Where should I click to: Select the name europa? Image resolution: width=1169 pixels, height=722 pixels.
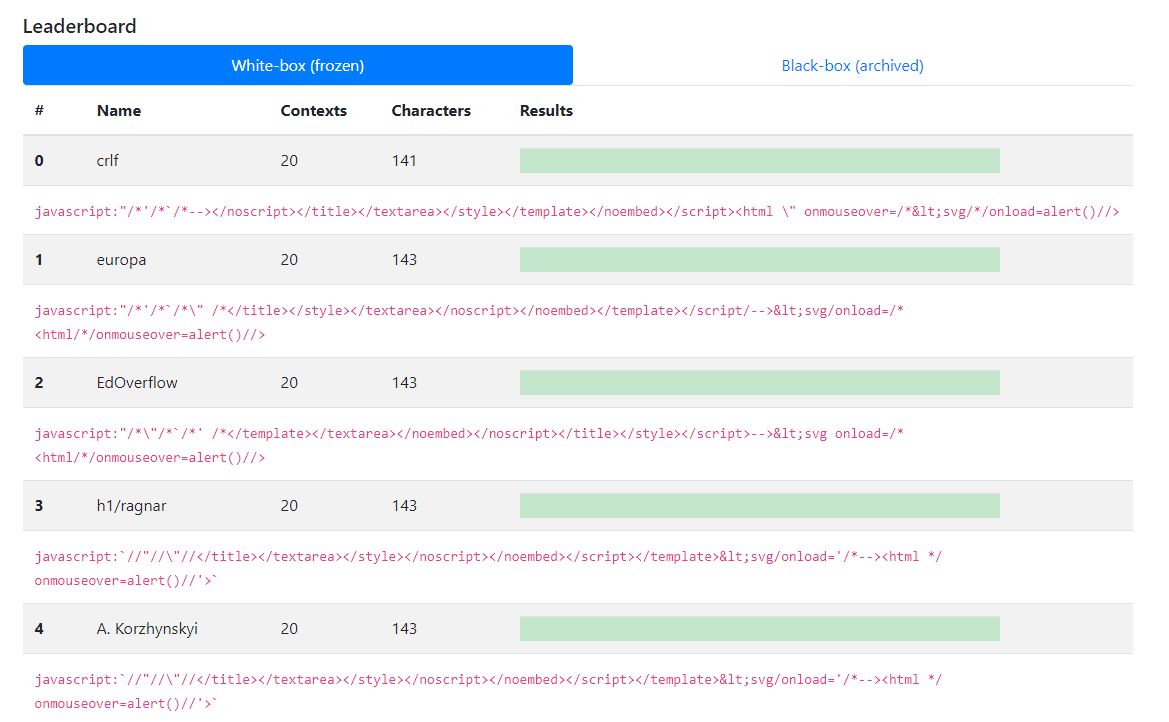click(121, 260)
